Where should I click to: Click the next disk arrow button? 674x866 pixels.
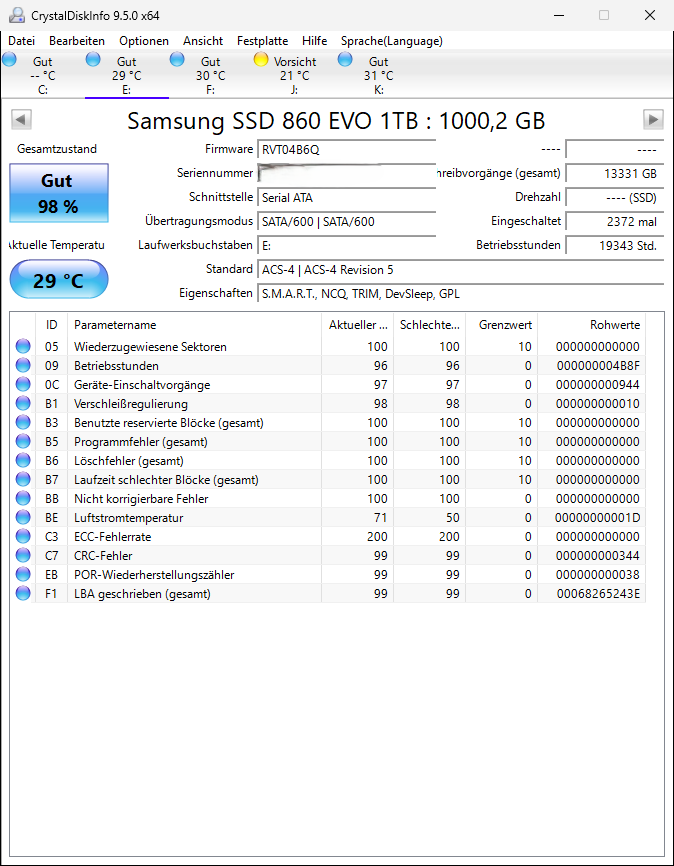click(653, 119)
